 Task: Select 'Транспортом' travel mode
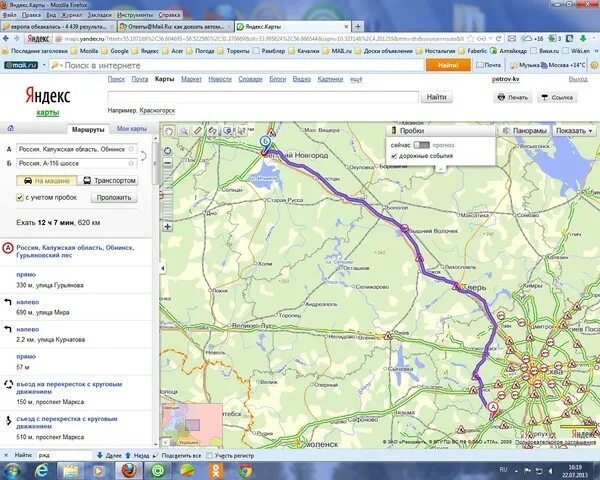coord(109,181)
